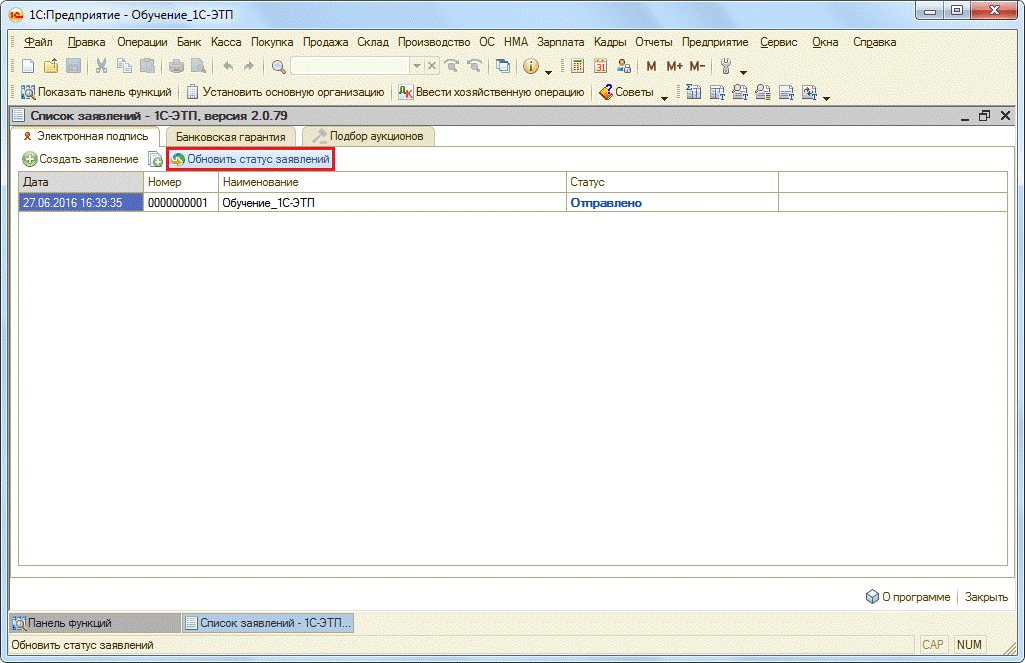Click the Наименование column header
1025x663 pixels.
pyautogui.click(x=392, y=182)
